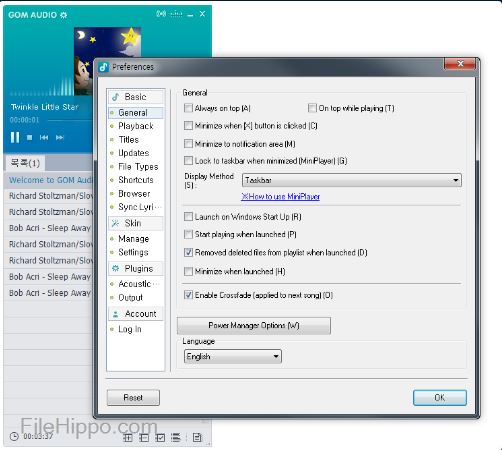
Task: Check Minimize when [X] button is clicked
Action: (x=188, y=126)
